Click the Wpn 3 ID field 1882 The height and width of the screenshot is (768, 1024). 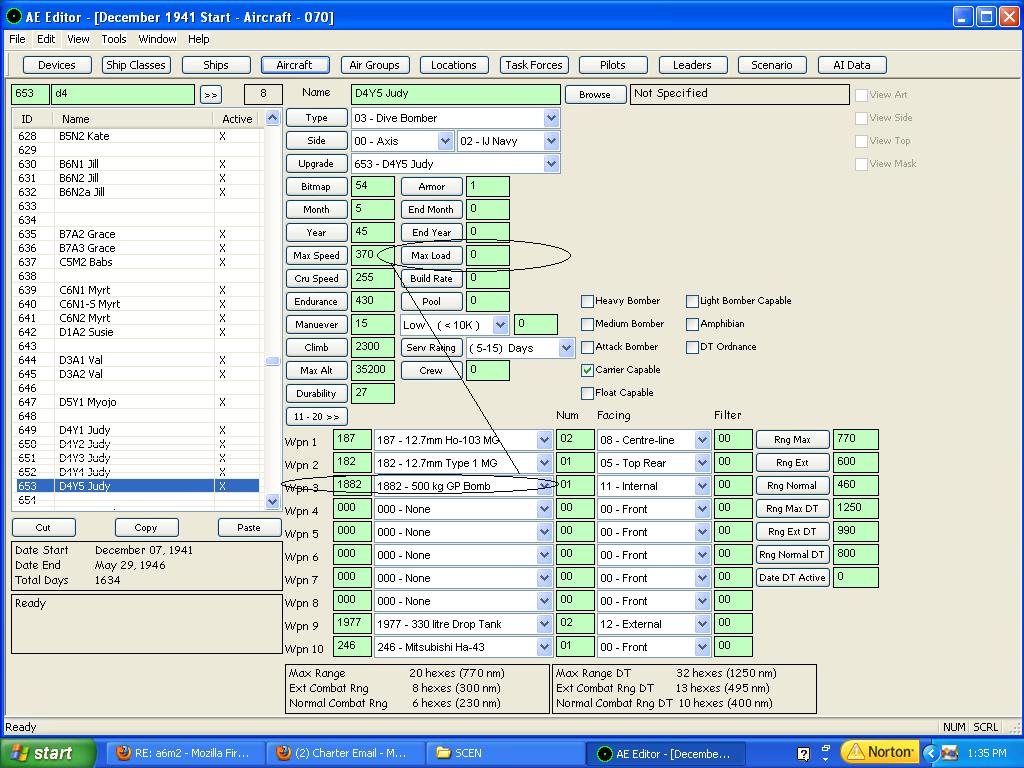(x=353, y=485)
